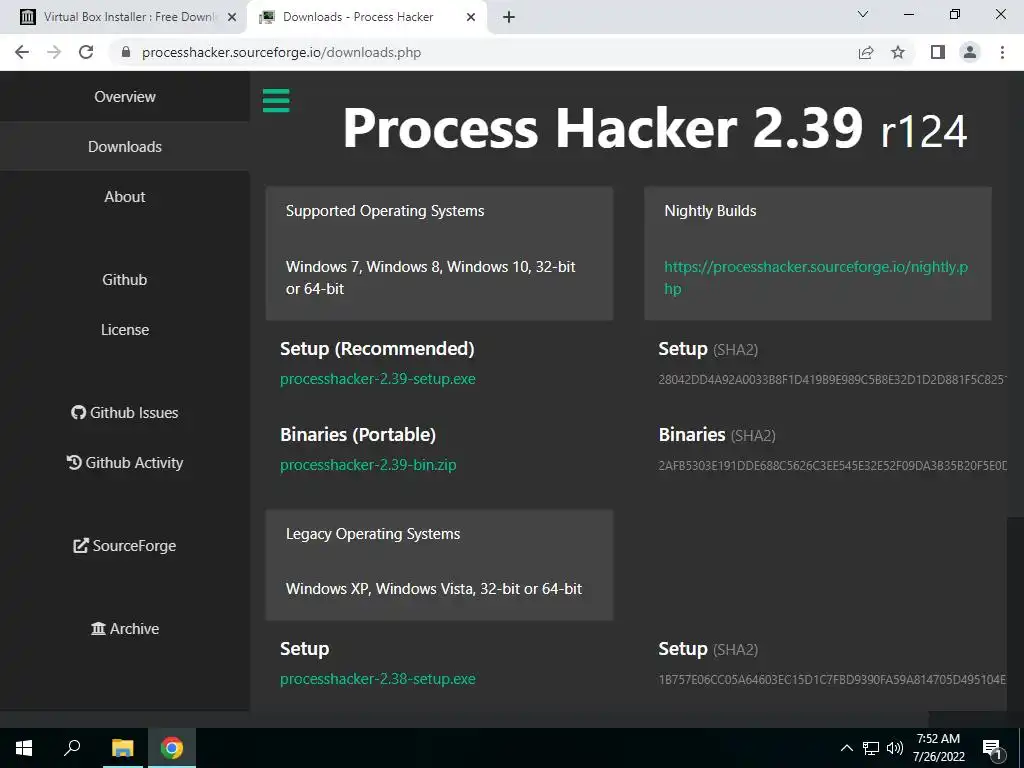Image resolution: width=1024 pixels, height=768 pixels.
Task: Click the Legacy Operating Systems card title
Action: tap(373, 534)
